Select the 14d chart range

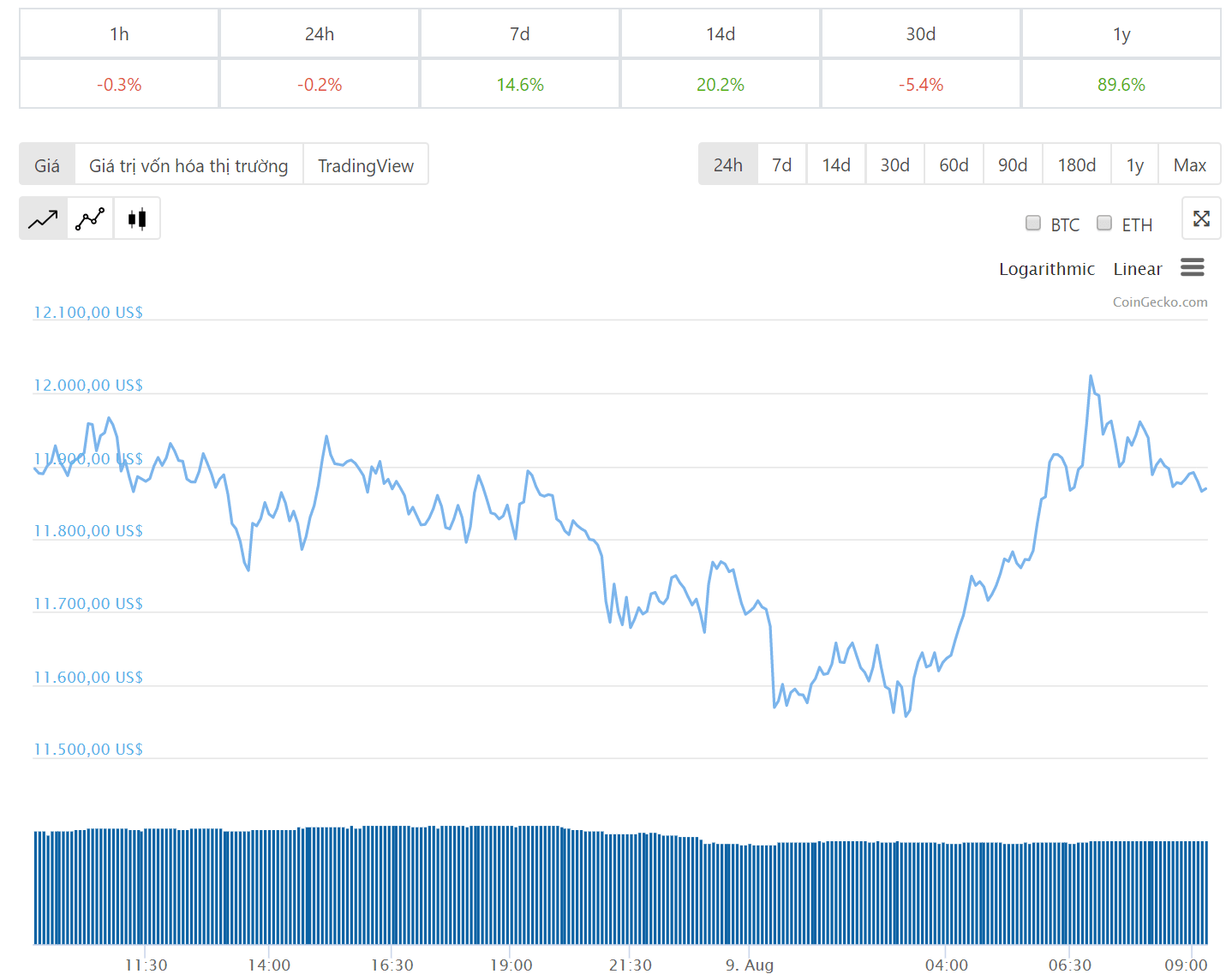coord(836,164)
